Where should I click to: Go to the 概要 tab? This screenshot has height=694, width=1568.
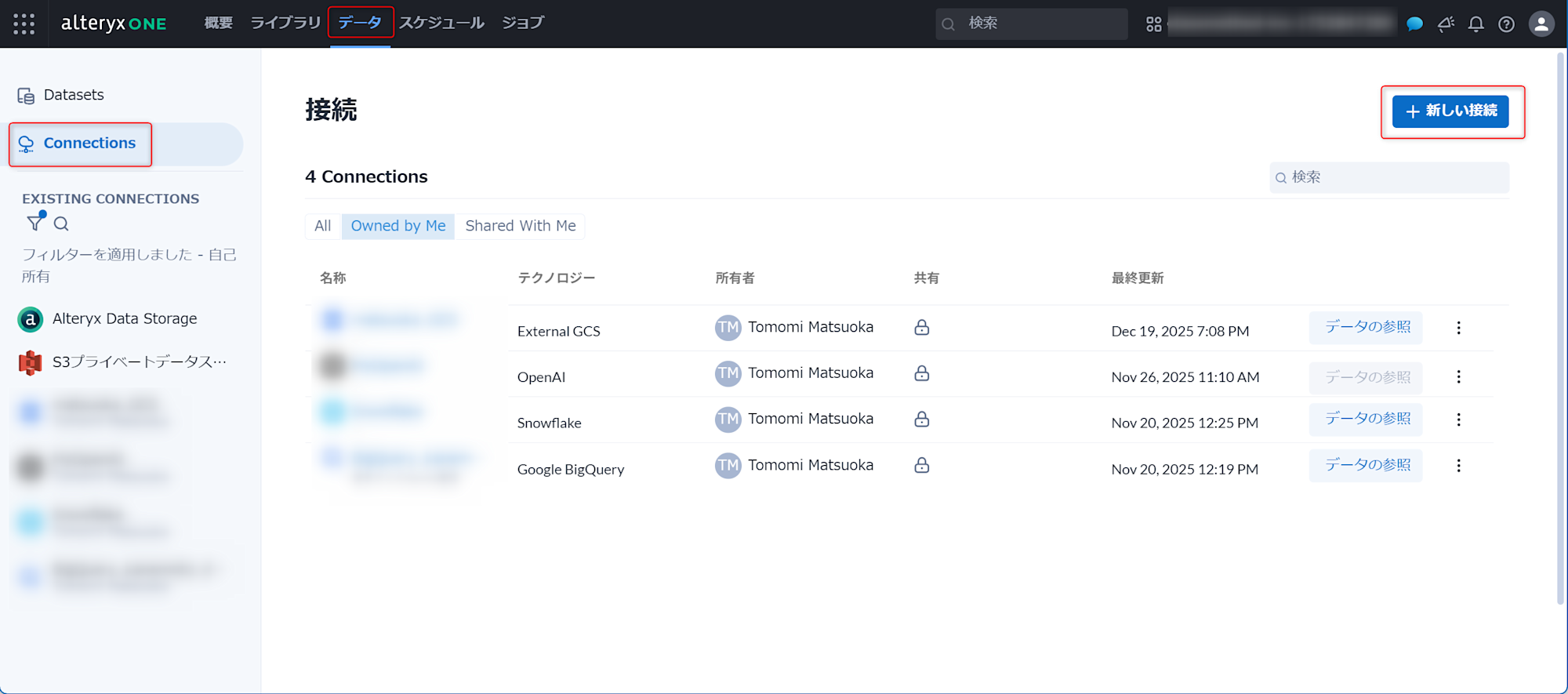coord(219,24)
